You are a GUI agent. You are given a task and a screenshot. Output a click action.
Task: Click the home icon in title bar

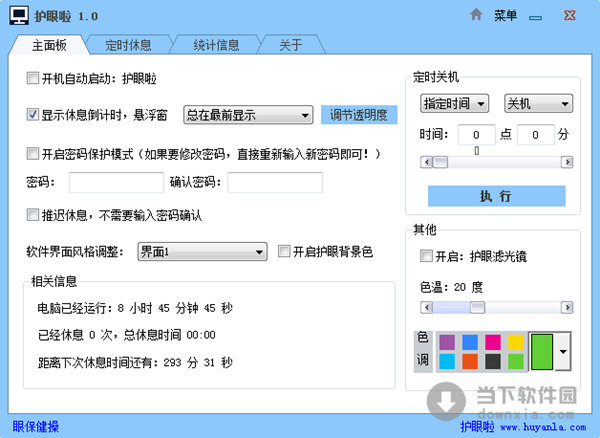click(476, 15)
